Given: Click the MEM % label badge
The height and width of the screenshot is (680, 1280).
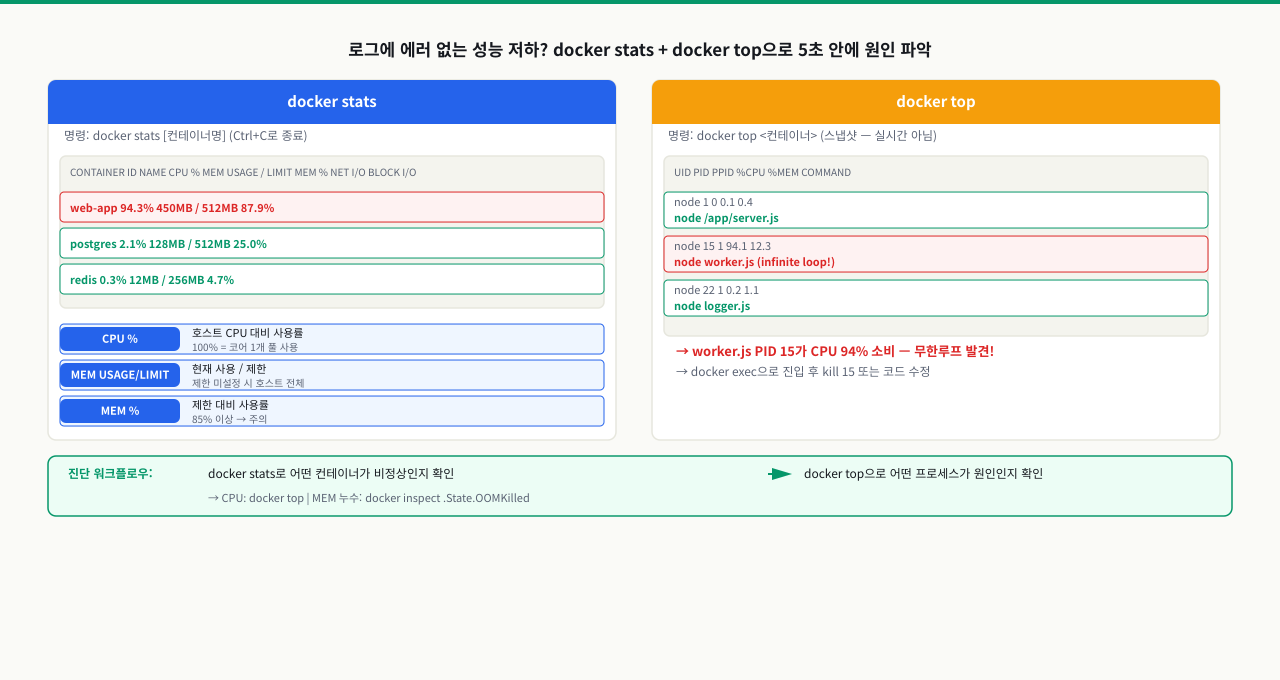Looking at the screenshot, I should click(x=120, y=411).
